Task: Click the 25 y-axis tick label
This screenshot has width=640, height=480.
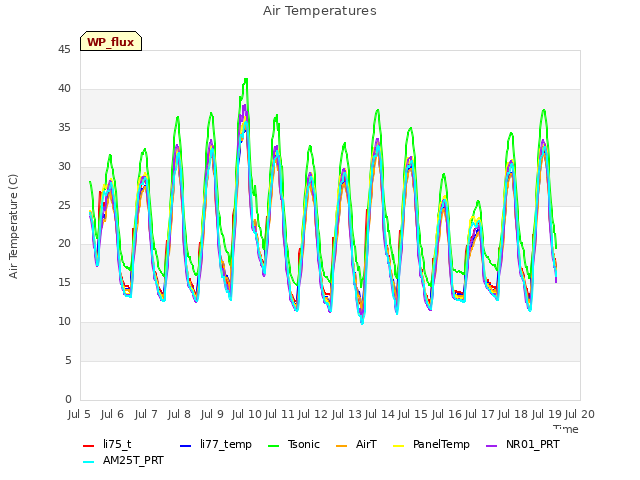Action: click(64, 205)
